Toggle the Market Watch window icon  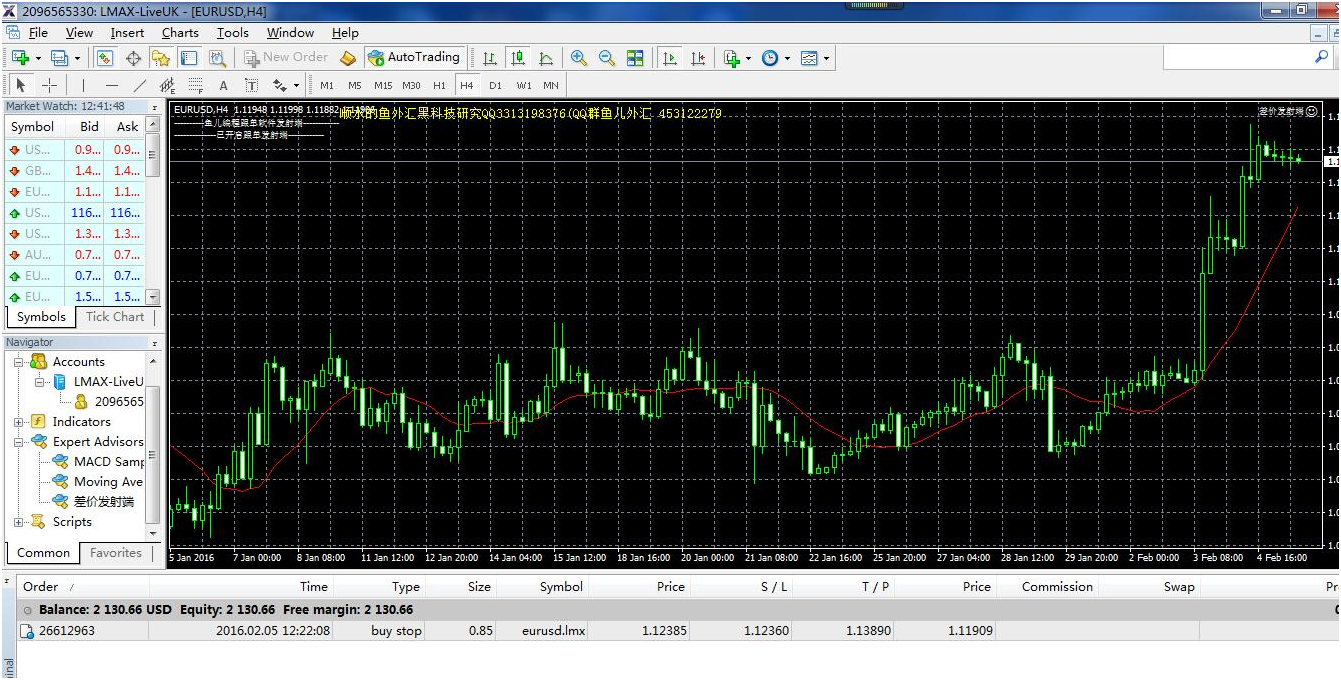tap(104, 58)
